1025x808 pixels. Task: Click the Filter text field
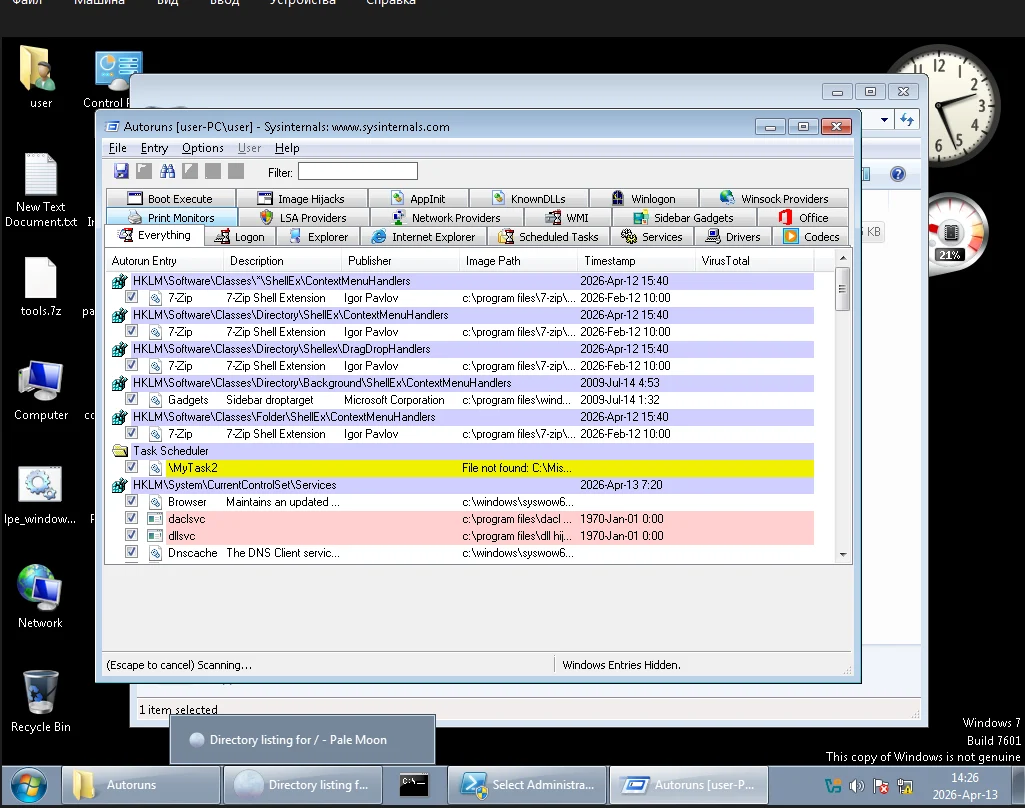point(358,172)
